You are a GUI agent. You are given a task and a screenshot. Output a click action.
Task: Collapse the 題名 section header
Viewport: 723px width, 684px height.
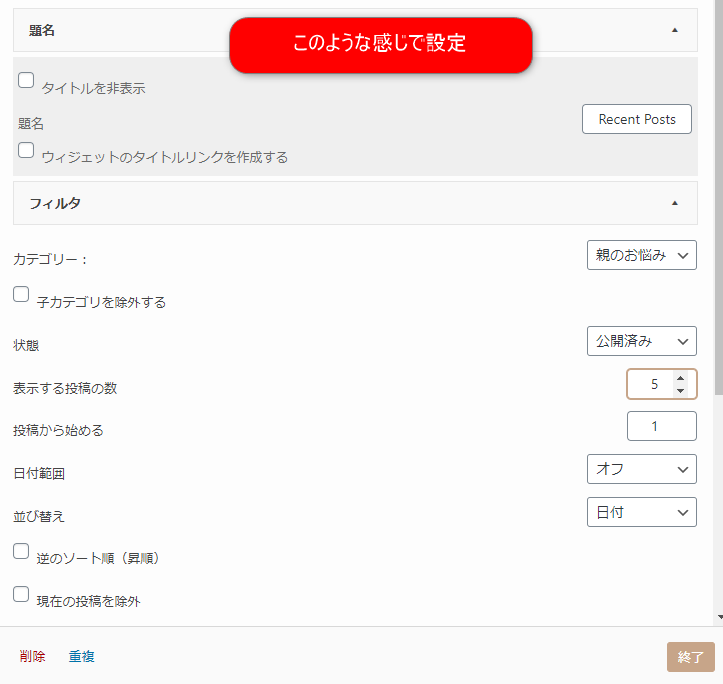coord(355,30)
